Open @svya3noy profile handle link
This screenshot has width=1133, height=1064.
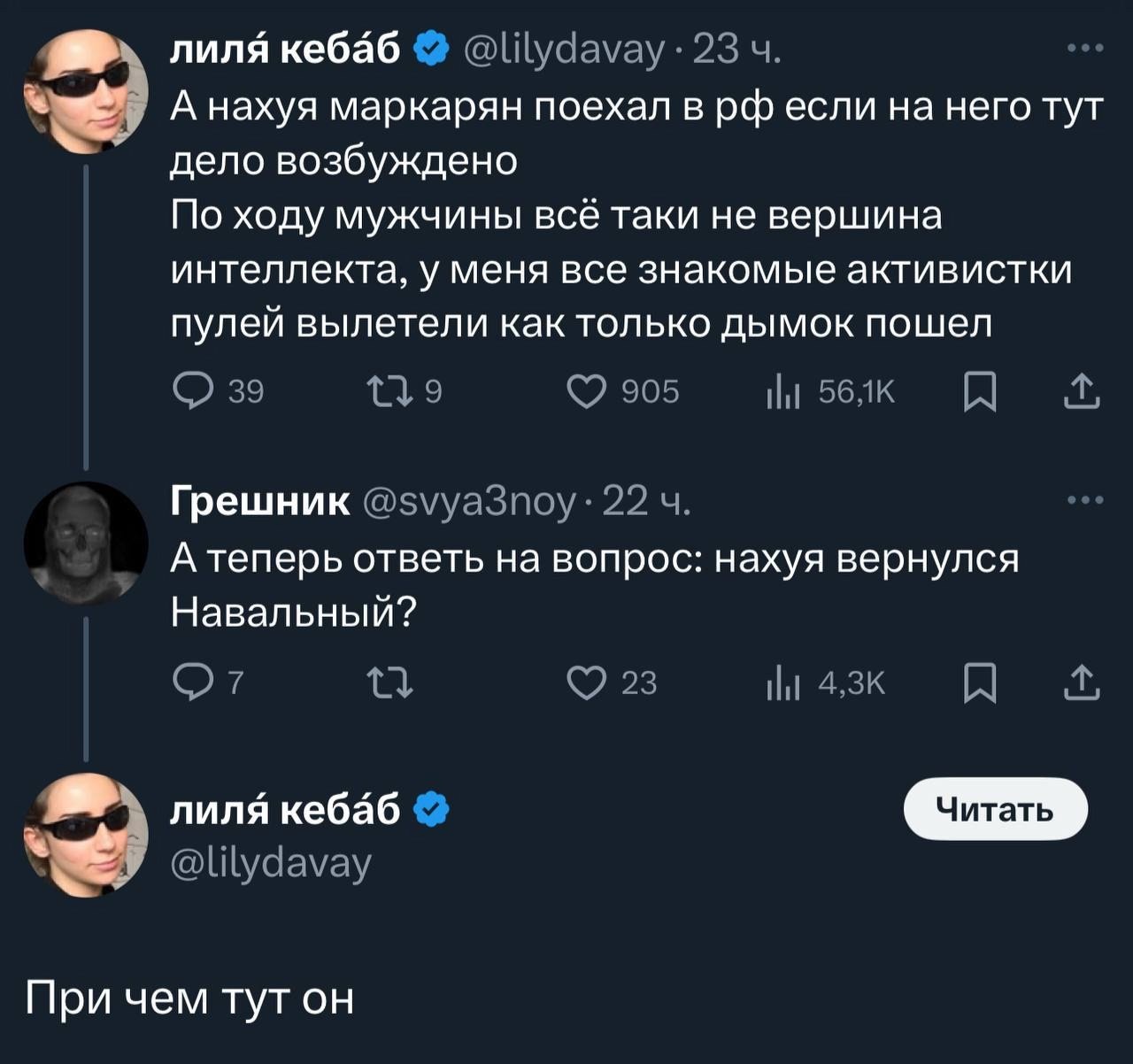(470, 502)
